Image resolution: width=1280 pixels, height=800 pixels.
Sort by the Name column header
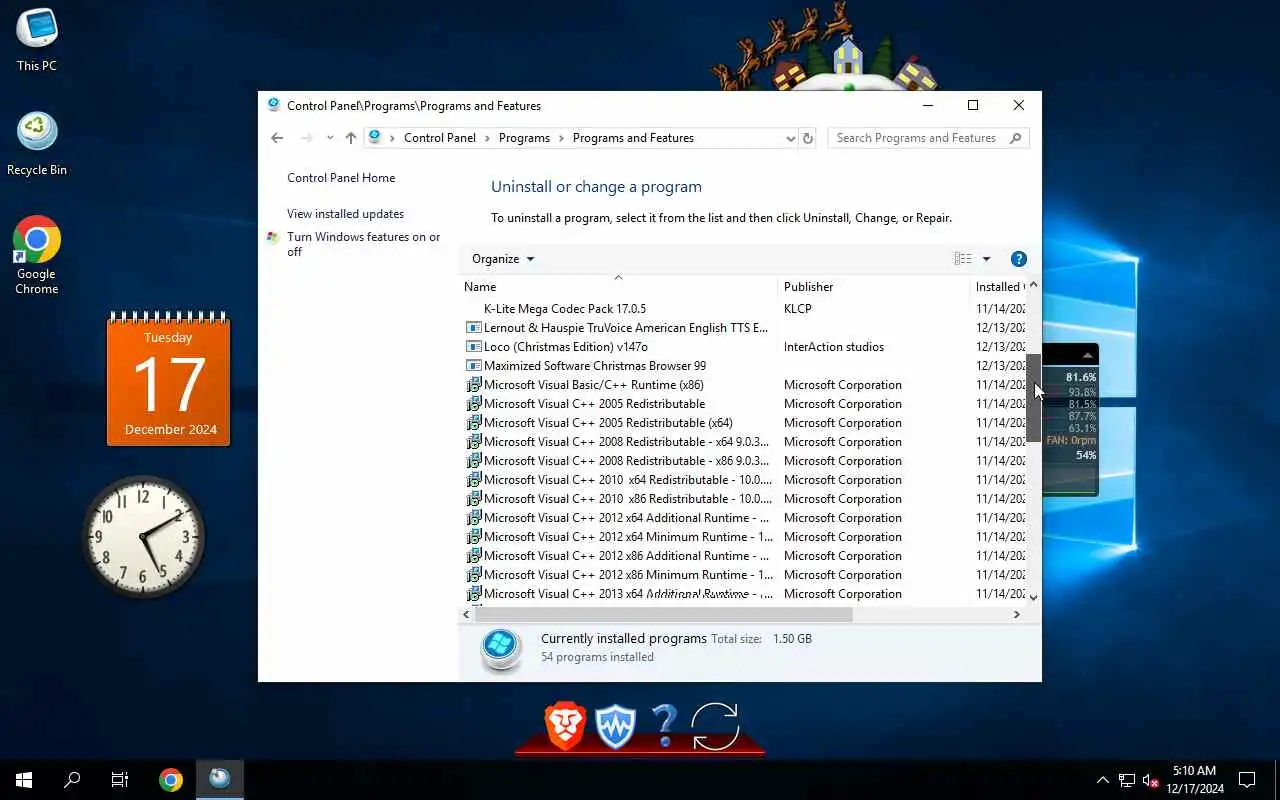point(617,287)
